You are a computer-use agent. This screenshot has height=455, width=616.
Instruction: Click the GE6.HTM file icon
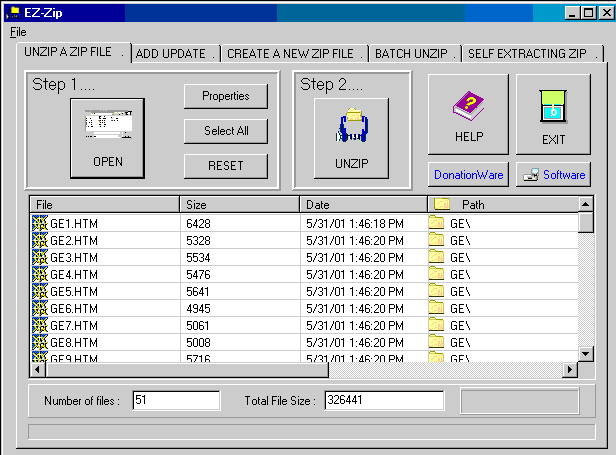[40, 308]
